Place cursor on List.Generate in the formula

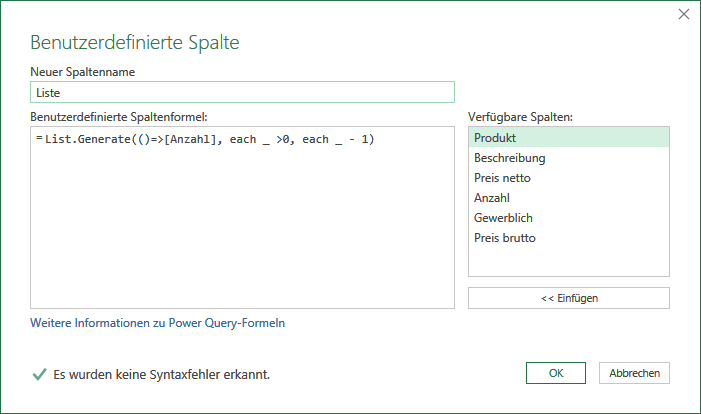[88, 139]
